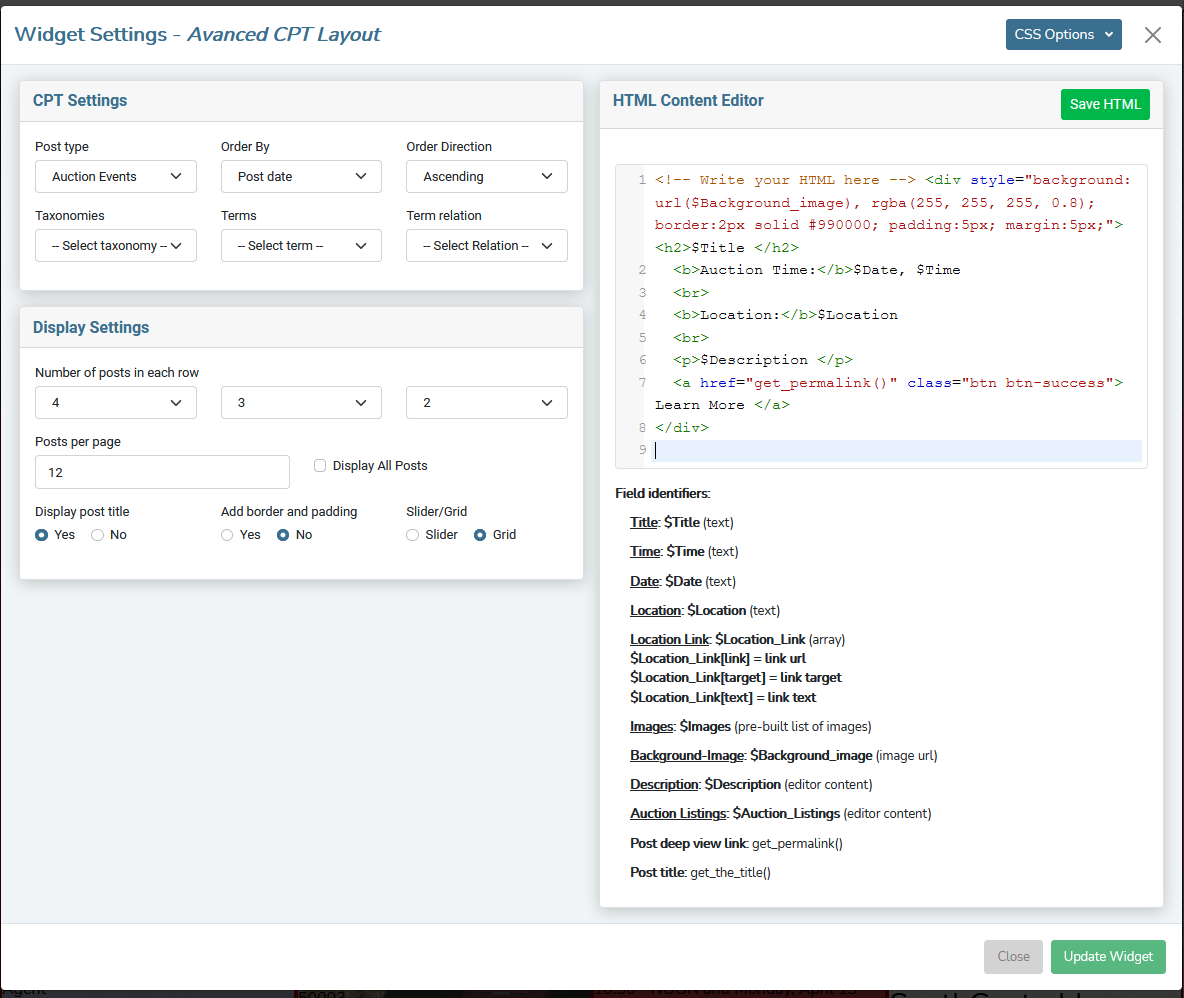
Task: Click the Location field identifier
Action: point(705,610)
